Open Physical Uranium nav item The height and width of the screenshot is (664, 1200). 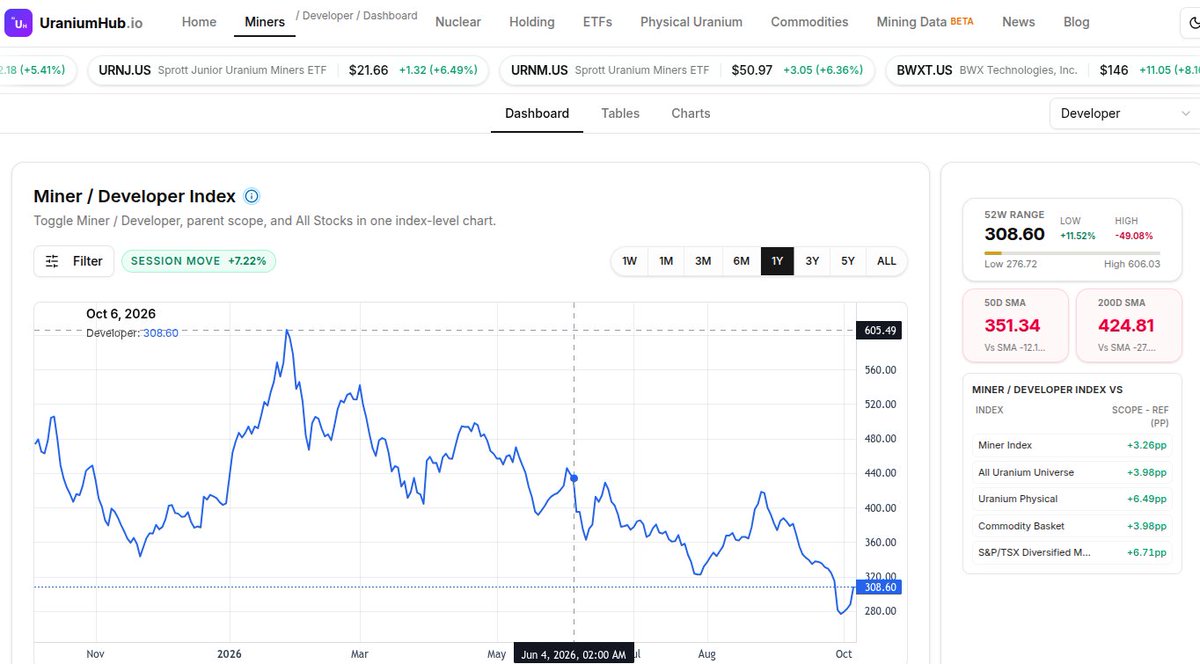pyautogui.click(x=691, y=22)
